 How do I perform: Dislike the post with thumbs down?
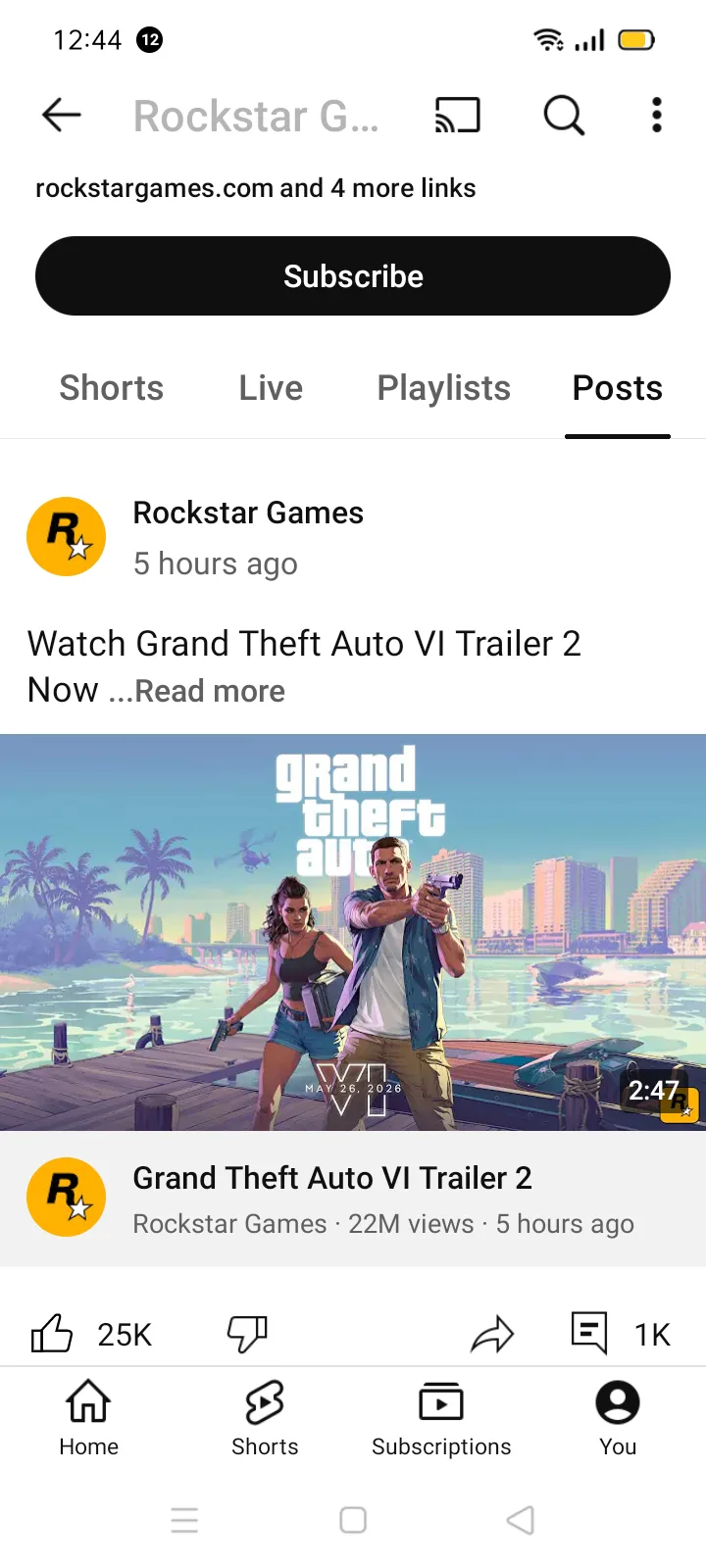coord(247,1334)
